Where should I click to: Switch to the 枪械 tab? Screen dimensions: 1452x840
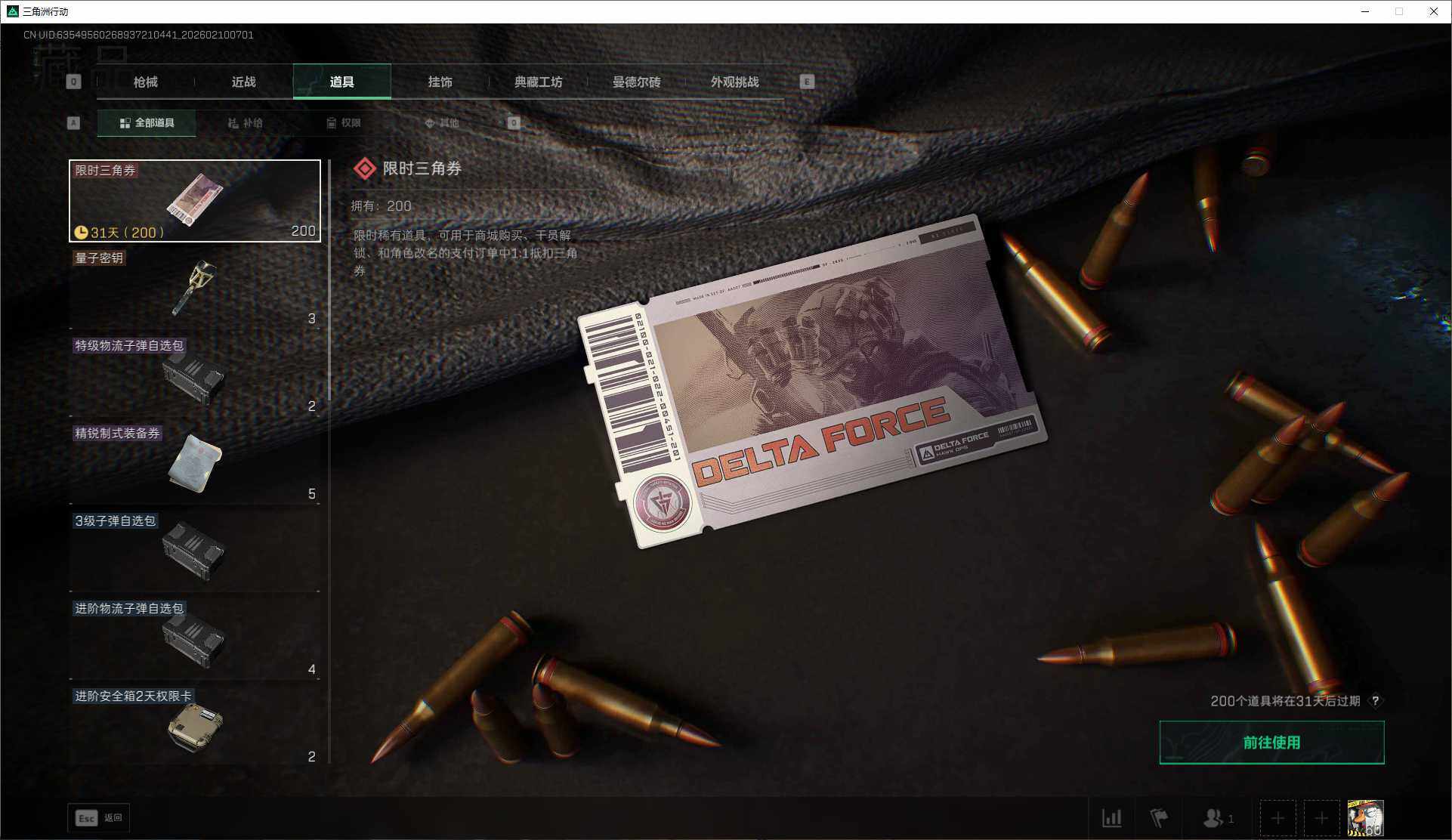click(x=146, y=82)
